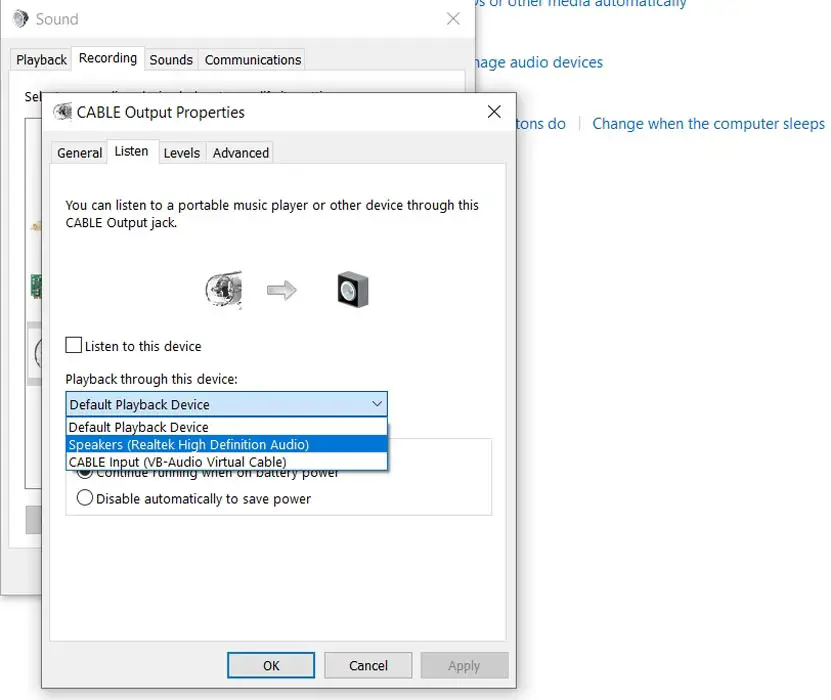Select Continue running when on battery power radio

[85, 474]
